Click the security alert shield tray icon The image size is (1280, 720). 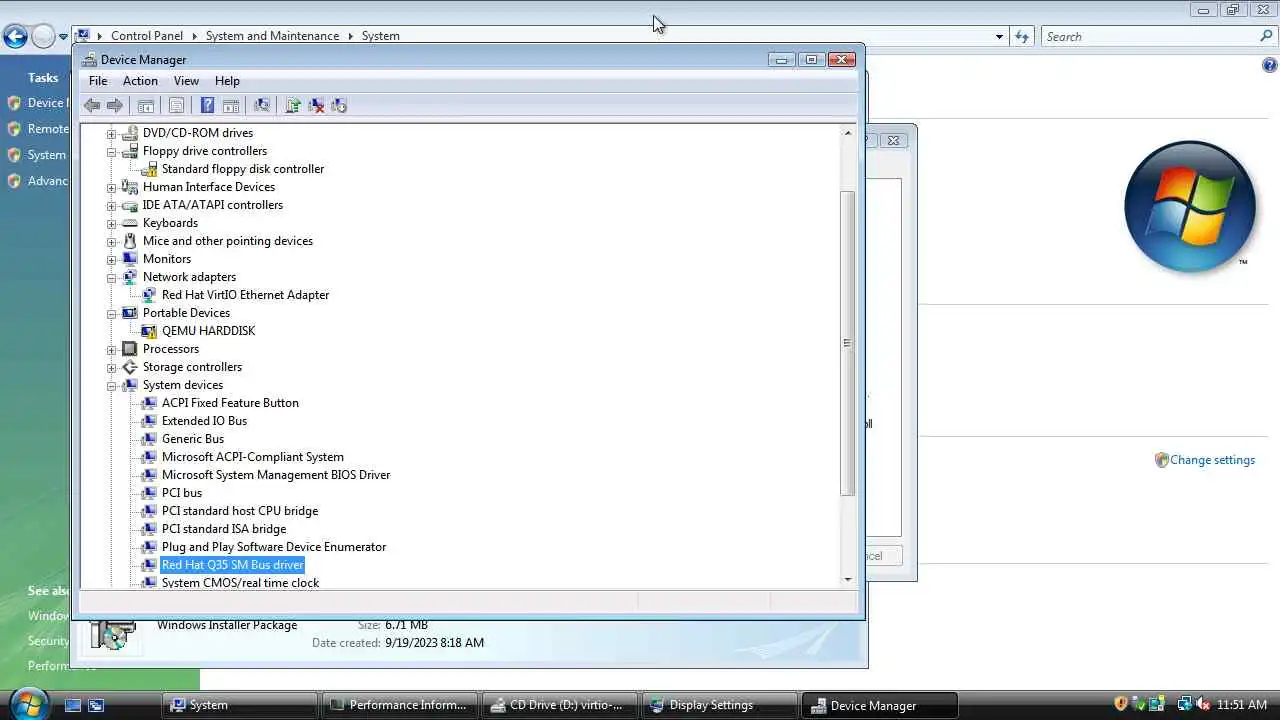coord(1121,704)
